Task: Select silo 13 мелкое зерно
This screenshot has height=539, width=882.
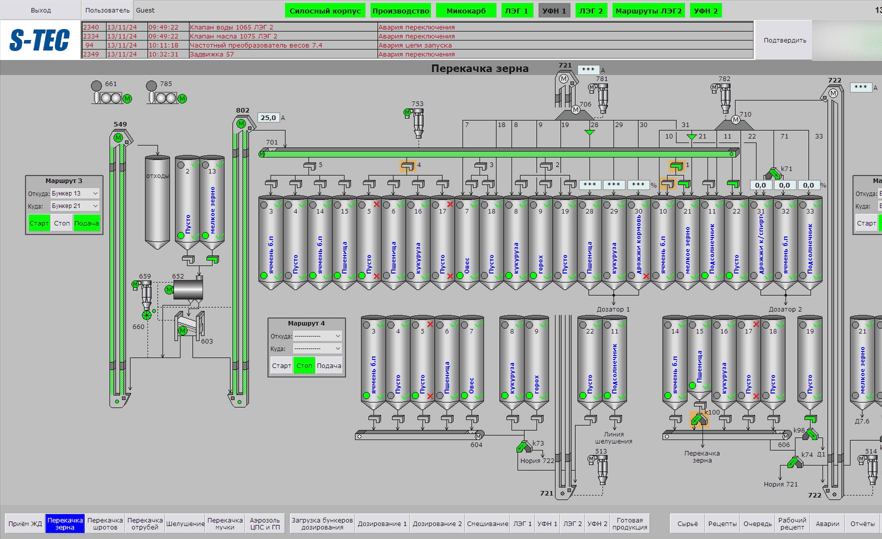Action: tap(212, 203)
